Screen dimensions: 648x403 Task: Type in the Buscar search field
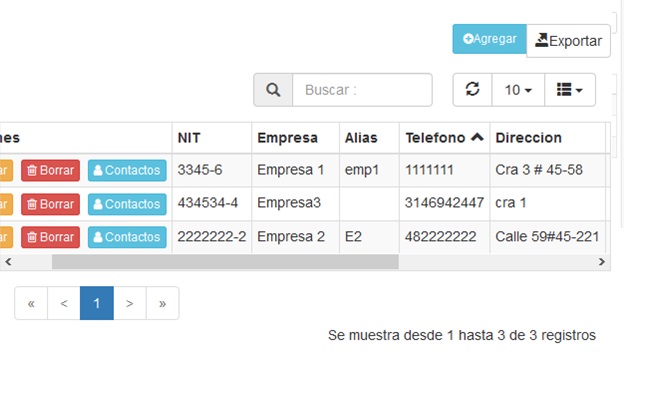pyautogui.click(x=362, y=90)
